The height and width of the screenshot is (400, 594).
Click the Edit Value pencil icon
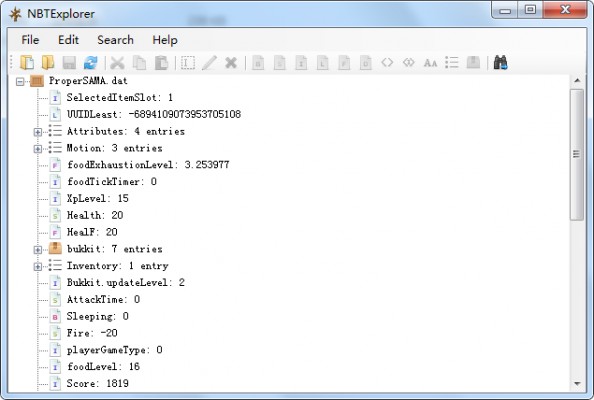coord(209,62)
